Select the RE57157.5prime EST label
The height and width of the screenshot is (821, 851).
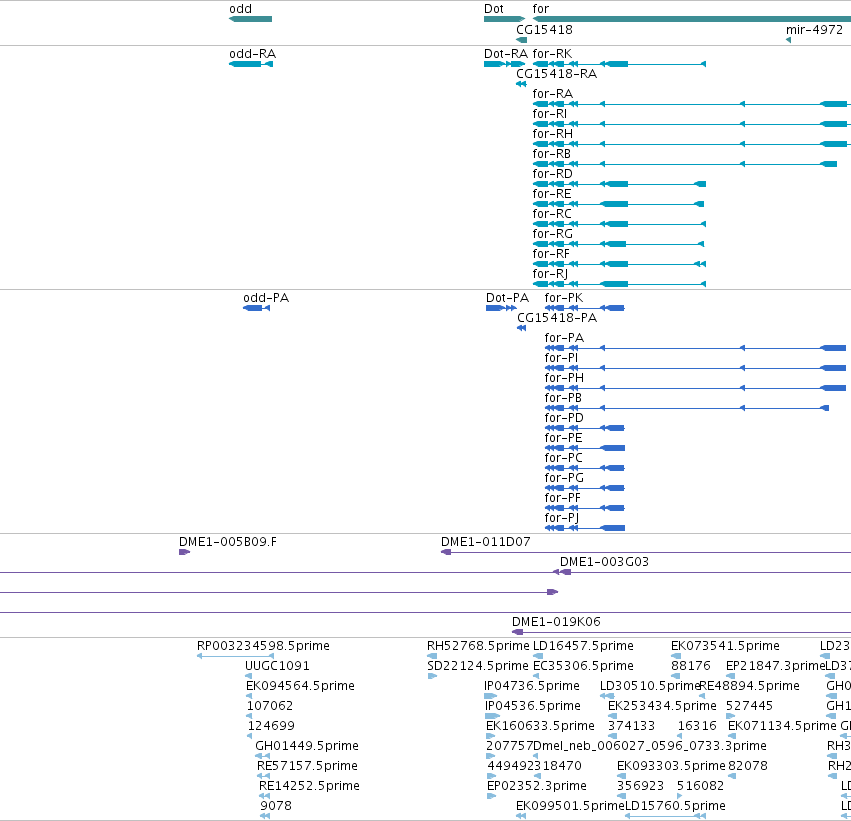[x=307, y=766]
